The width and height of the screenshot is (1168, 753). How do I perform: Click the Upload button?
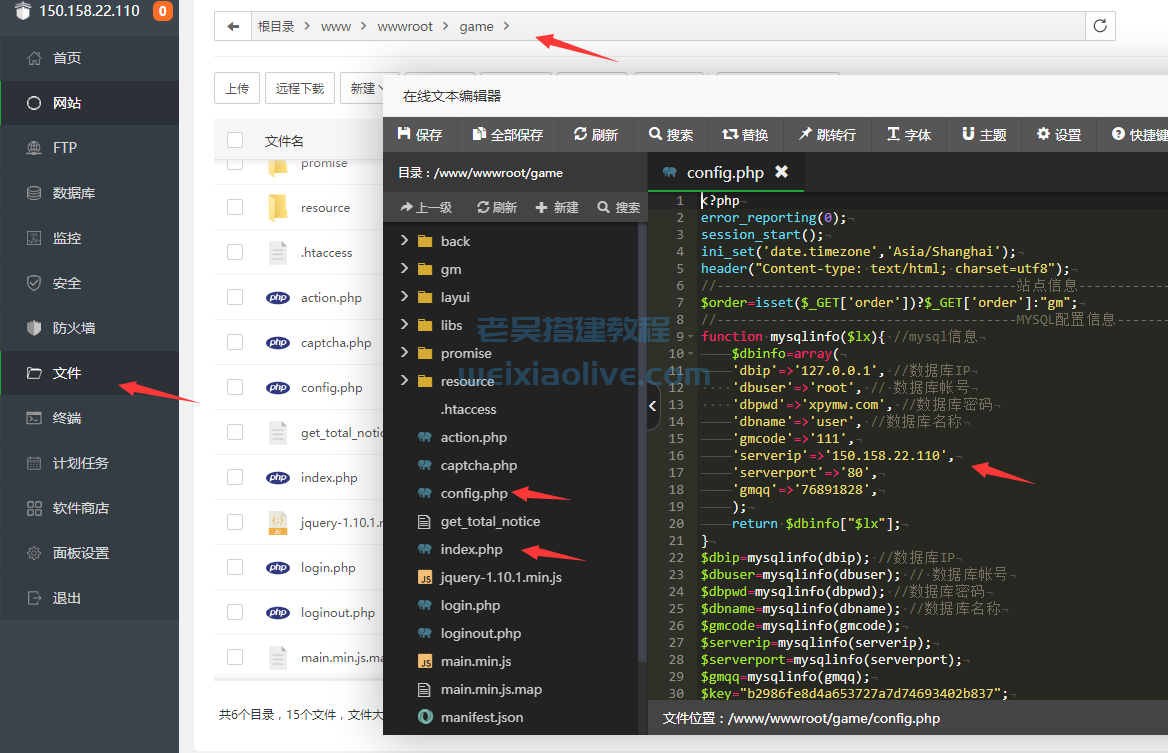tap(237, 88)
